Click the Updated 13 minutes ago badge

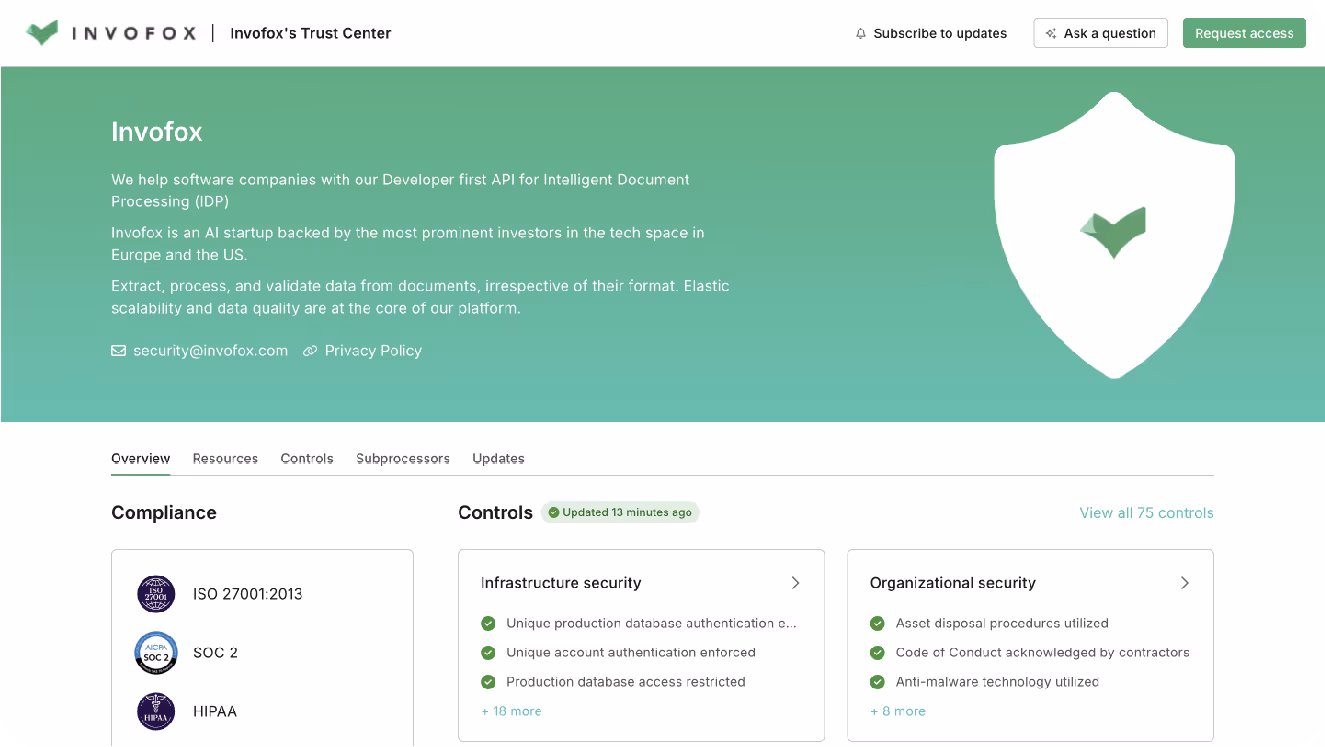tap(620, 512)
